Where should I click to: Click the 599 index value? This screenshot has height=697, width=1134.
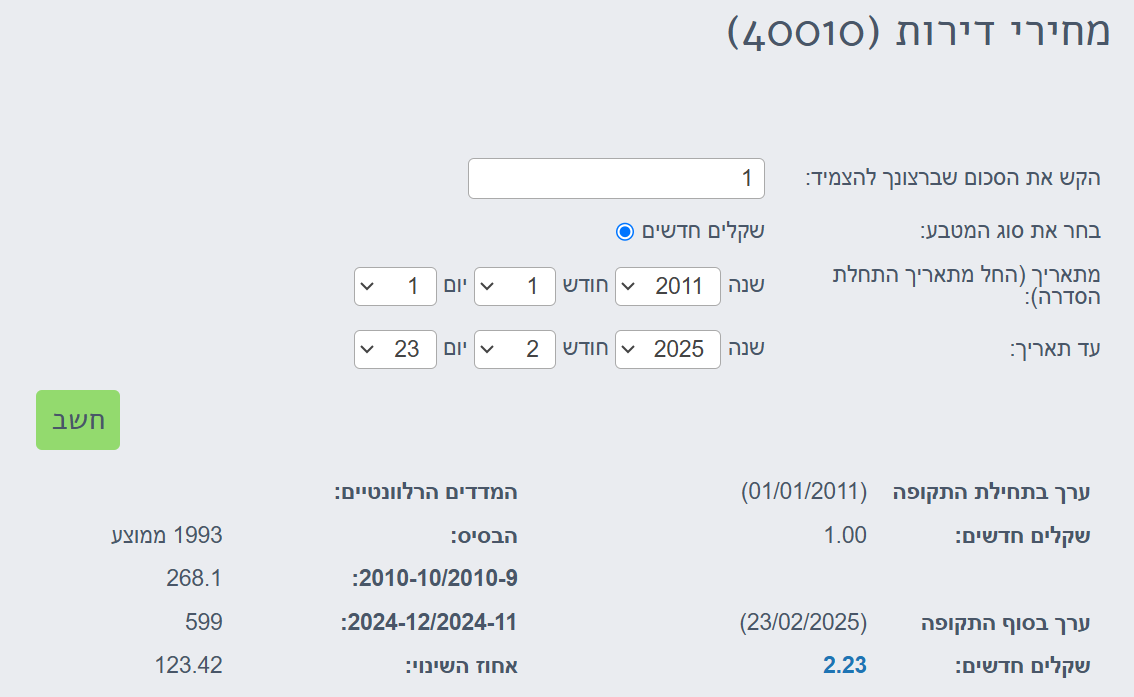(x=204, y=622)
